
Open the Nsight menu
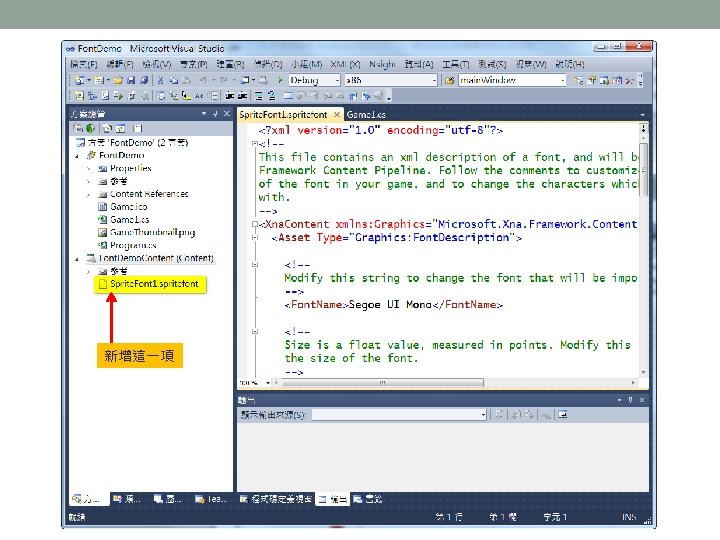[x=382, y=64]
